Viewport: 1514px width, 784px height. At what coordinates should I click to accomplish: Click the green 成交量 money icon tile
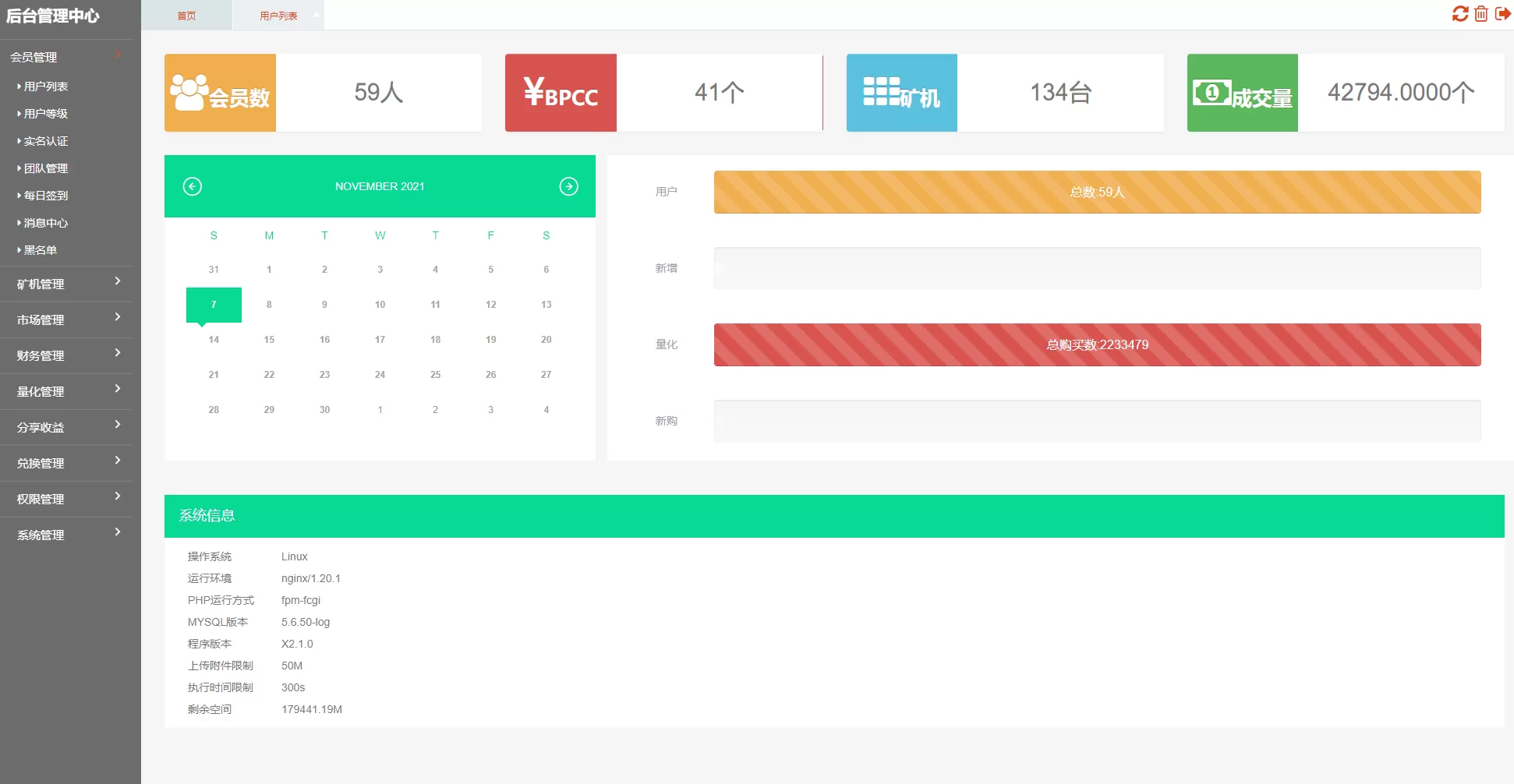coord(1242,93)
